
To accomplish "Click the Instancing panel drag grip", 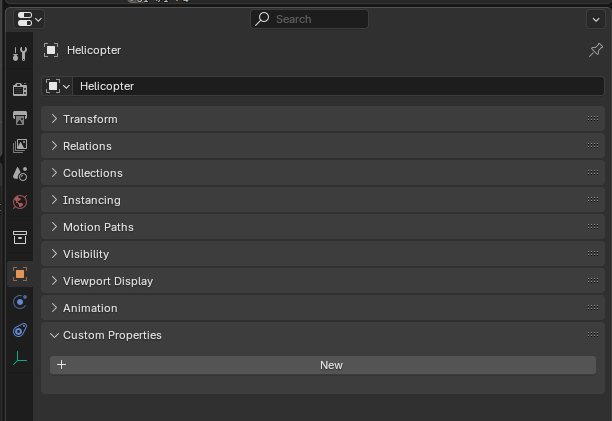I will coord(592,199).
